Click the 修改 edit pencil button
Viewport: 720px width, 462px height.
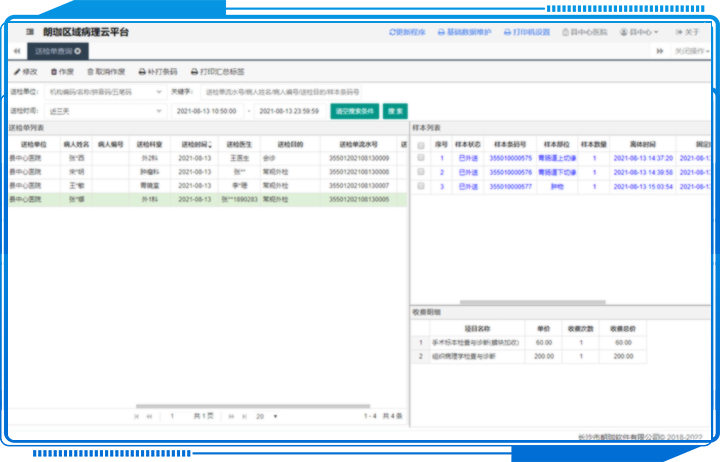pos(25,72)
